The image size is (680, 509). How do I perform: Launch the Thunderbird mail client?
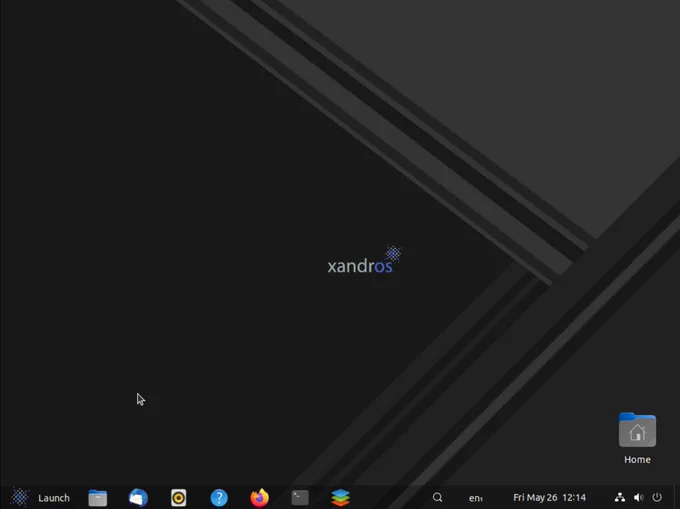[138, 498]
